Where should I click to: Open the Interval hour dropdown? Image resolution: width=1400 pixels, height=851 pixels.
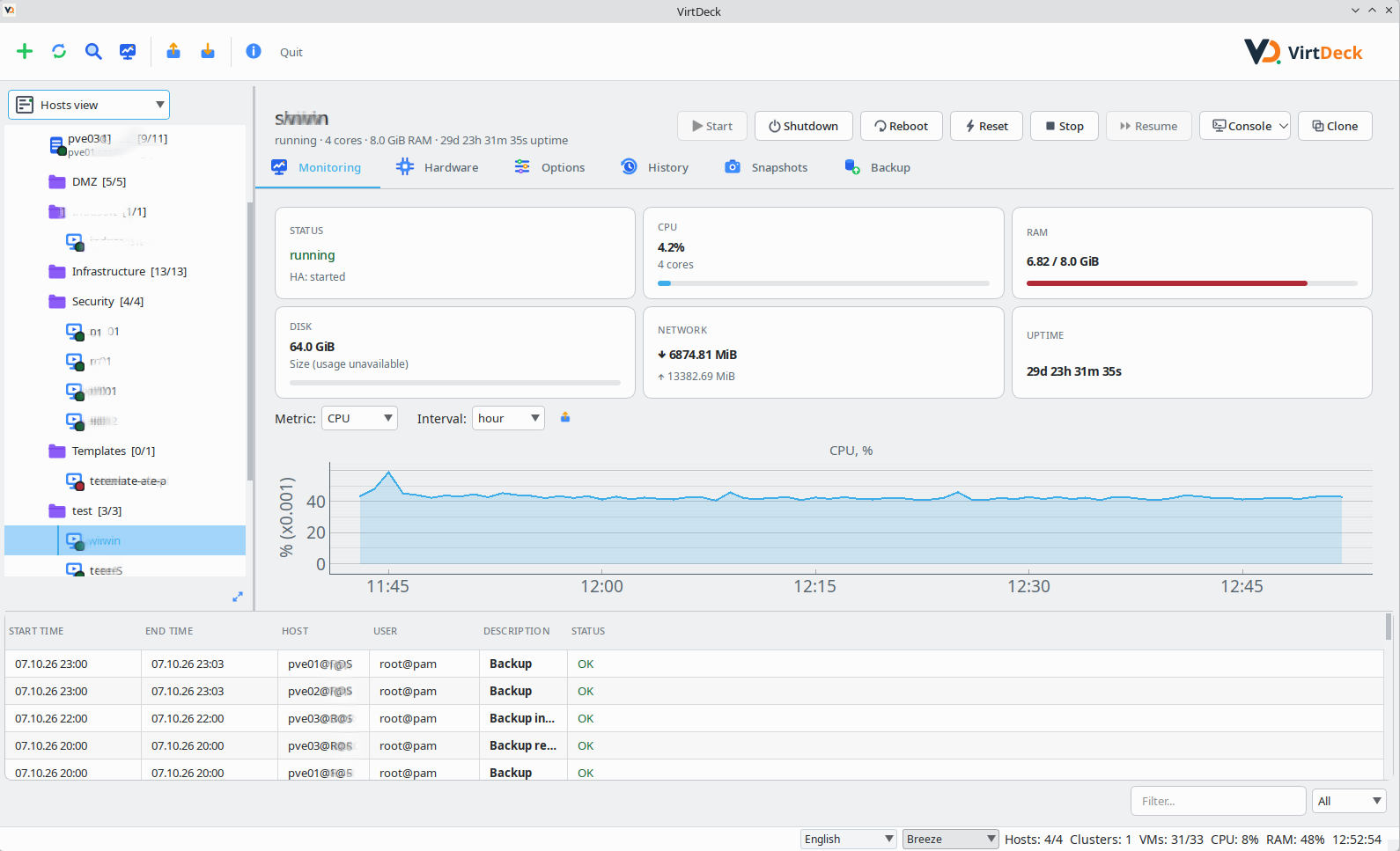(x=508, y=418)
